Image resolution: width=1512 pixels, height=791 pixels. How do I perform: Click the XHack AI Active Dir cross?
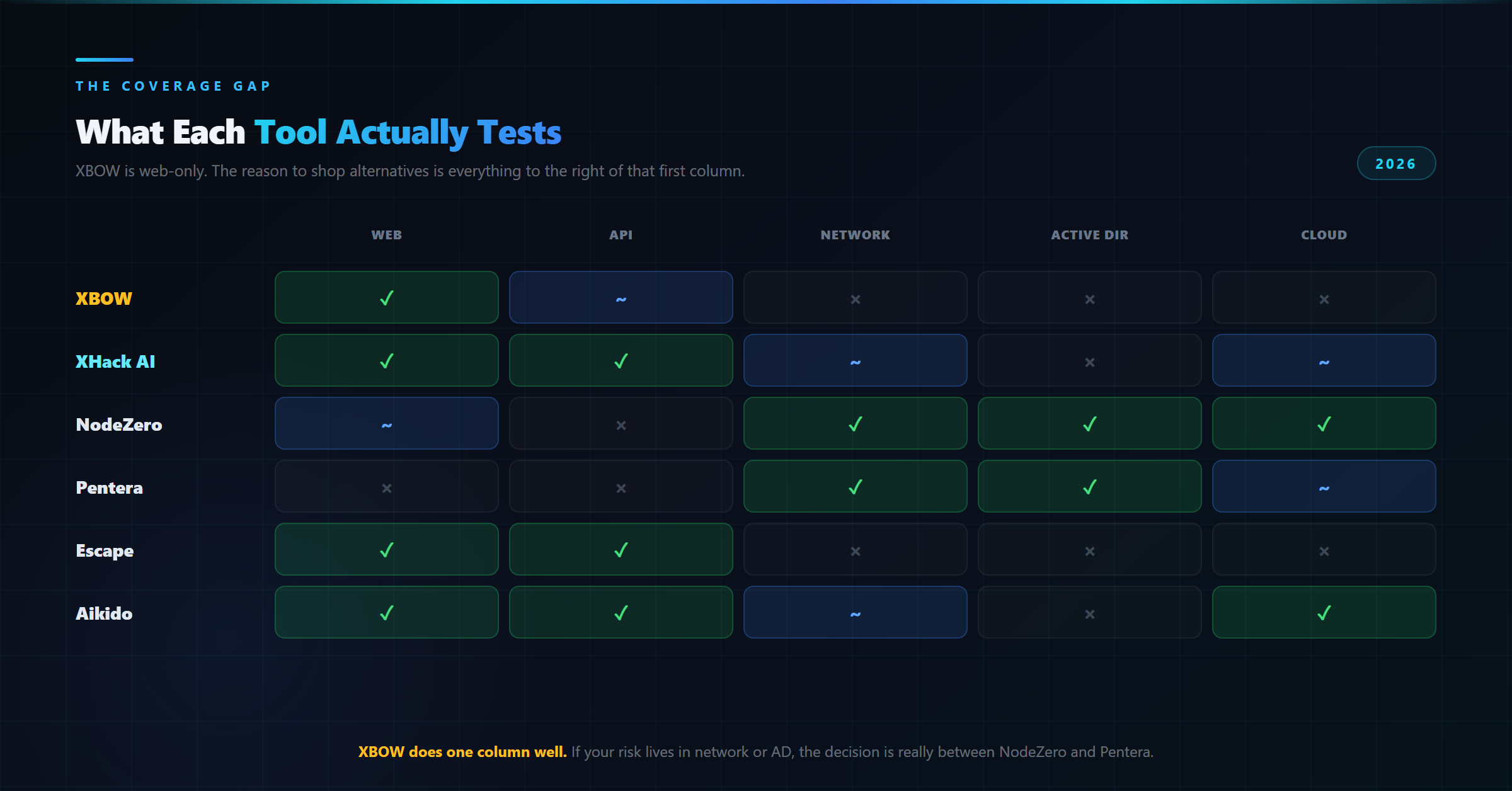(1090, 360)
